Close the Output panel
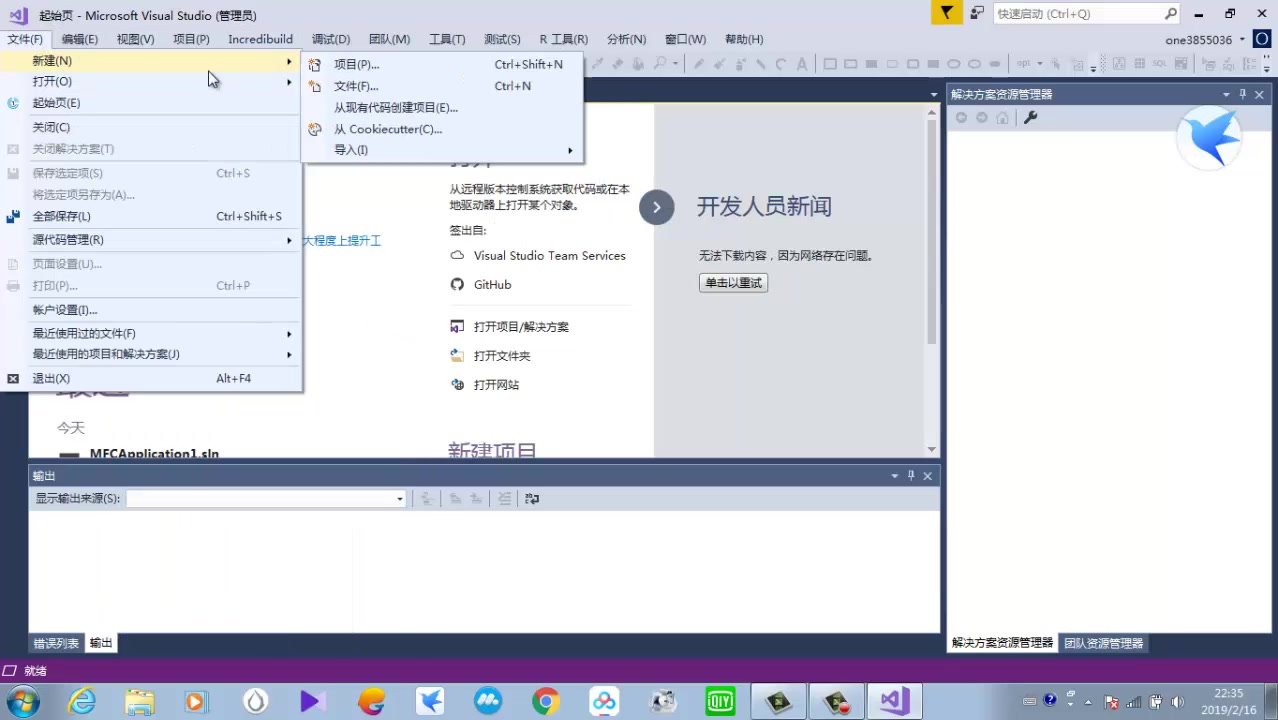Screen dimensions: 1278x720 coord(928,476)
